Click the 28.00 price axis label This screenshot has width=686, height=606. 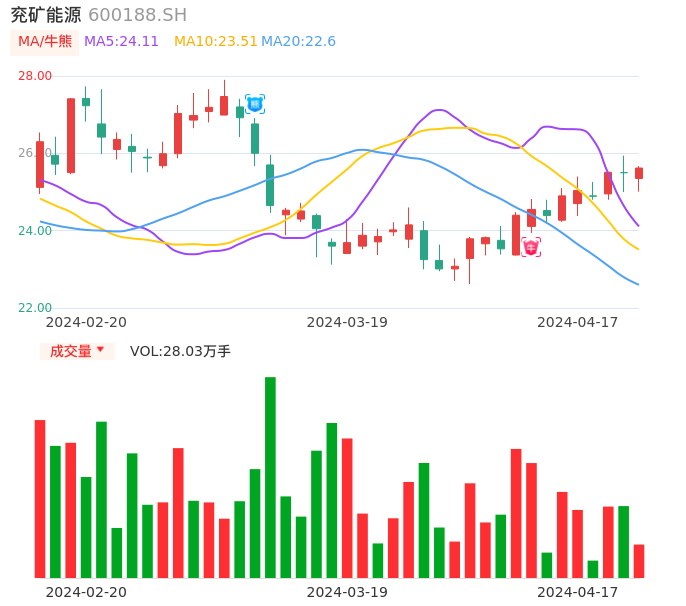35,76
